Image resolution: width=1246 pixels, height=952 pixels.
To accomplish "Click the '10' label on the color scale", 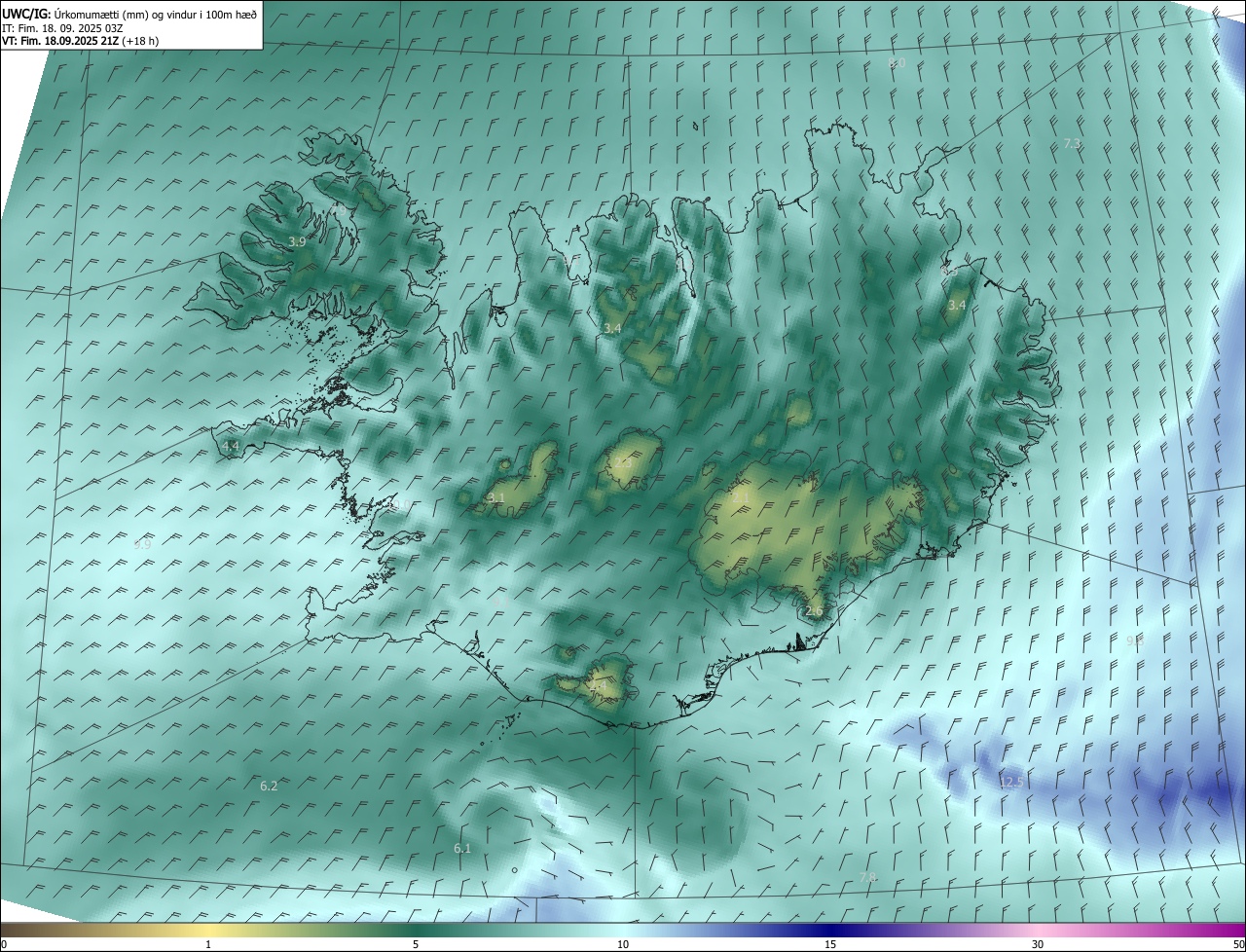I will click(623, 945).
